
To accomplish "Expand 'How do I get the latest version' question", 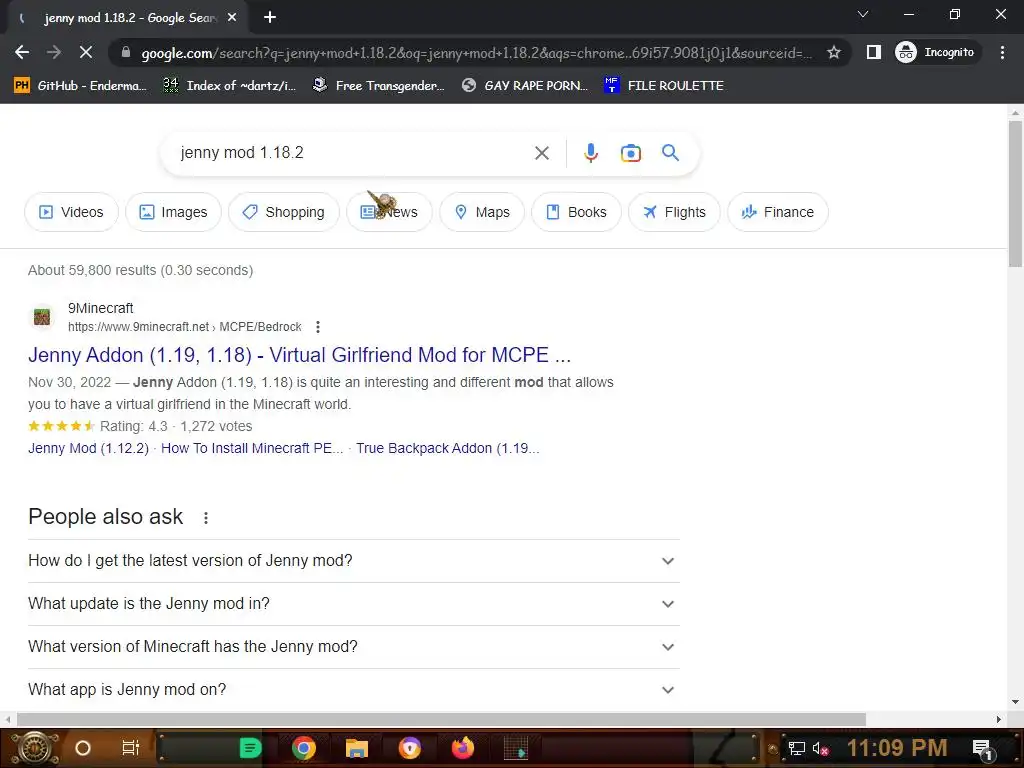I will click(354, 561).
